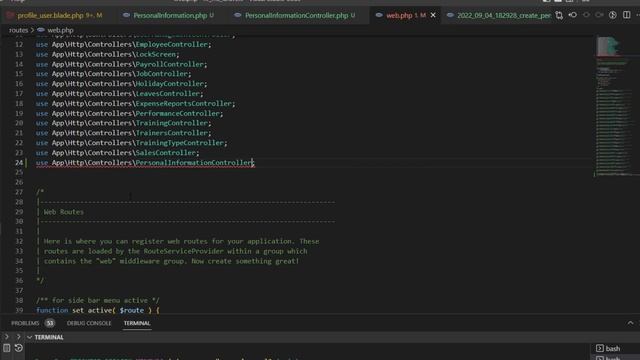Click the blade icon on profile_user tab
640x360 pixels.
click(x=10, y=16)
